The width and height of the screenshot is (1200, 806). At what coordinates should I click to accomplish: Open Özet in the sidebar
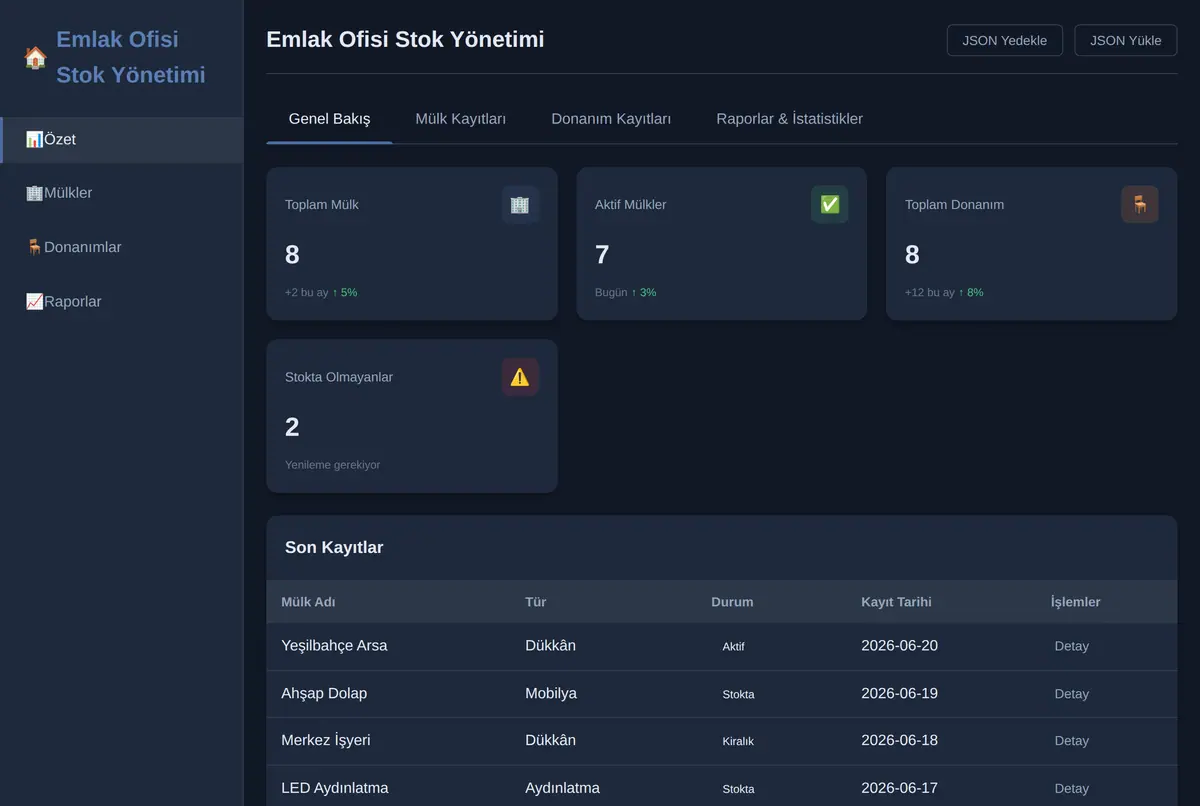click(x=121, y=140)
